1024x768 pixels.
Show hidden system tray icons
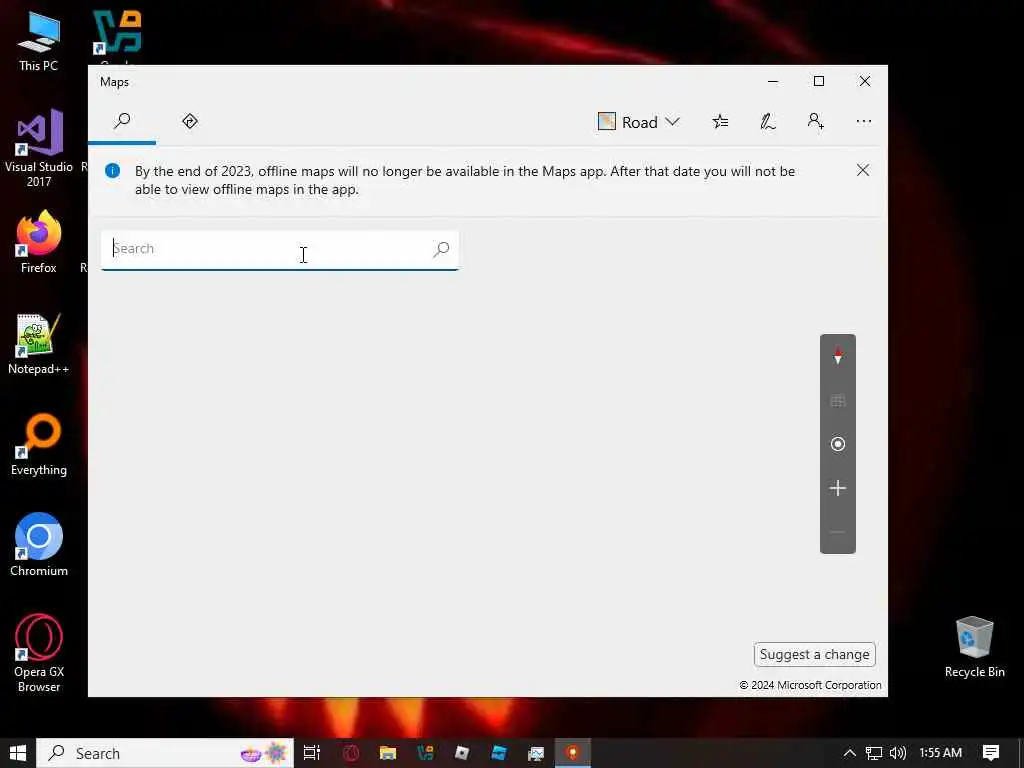[849, 753]
